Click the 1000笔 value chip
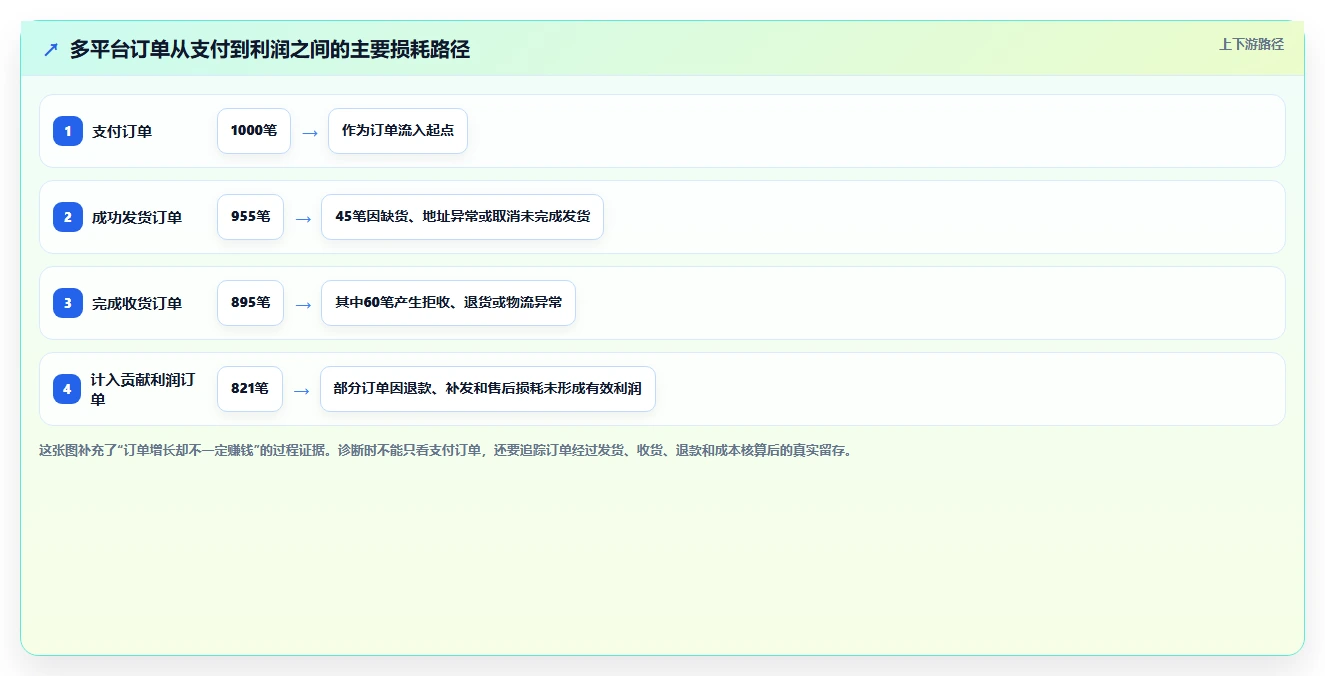The image size is (1325, 676). [x=254, y=131]
